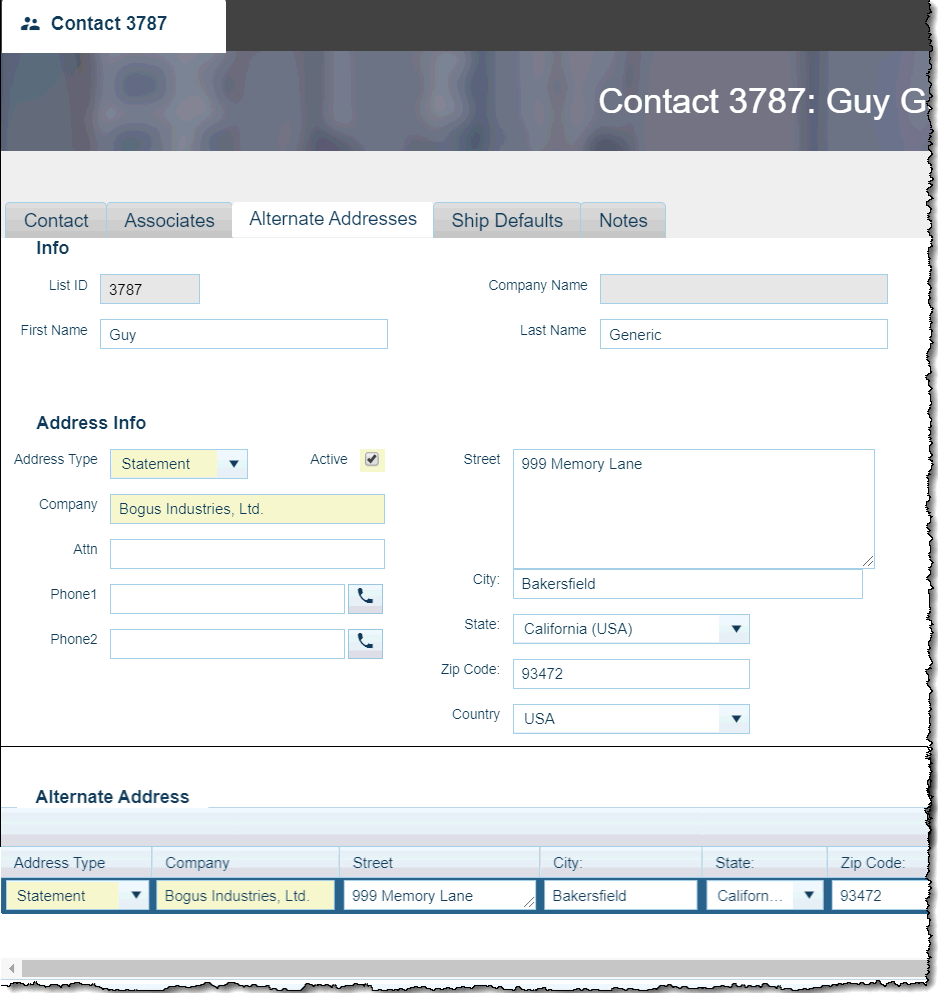This screenshot has height=993, width=938.
Task: Open the Ship Defaults tab
Action: pos(507,220)
